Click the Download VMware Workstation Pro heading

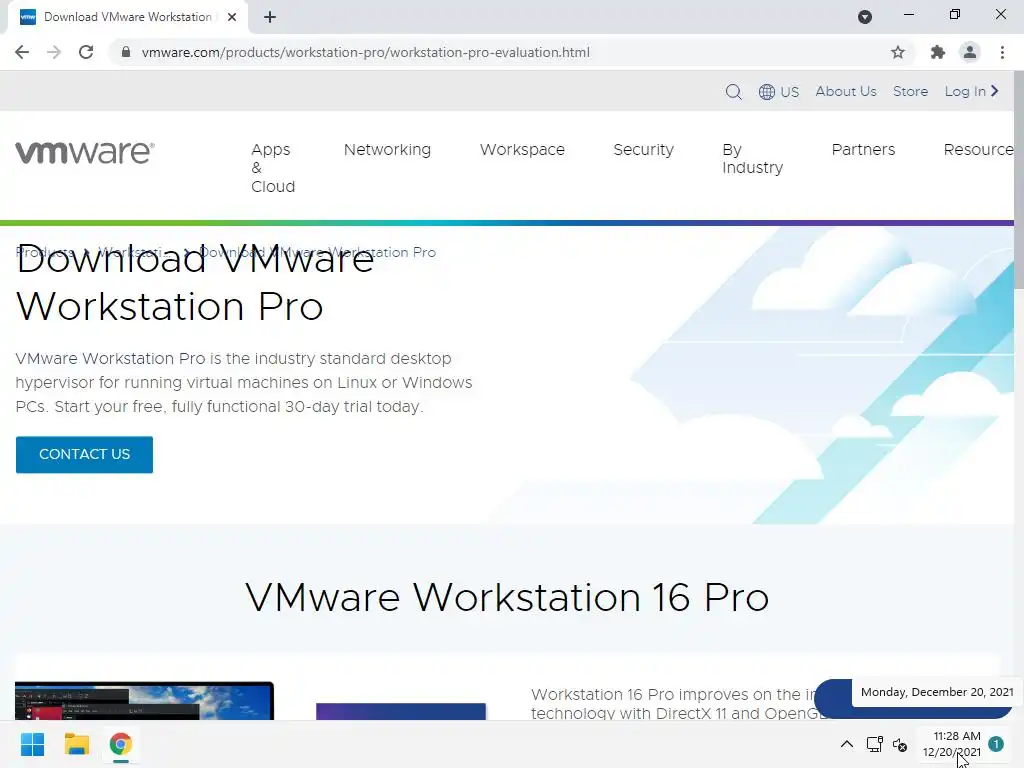pyautogui.click(x=195, y=283)
